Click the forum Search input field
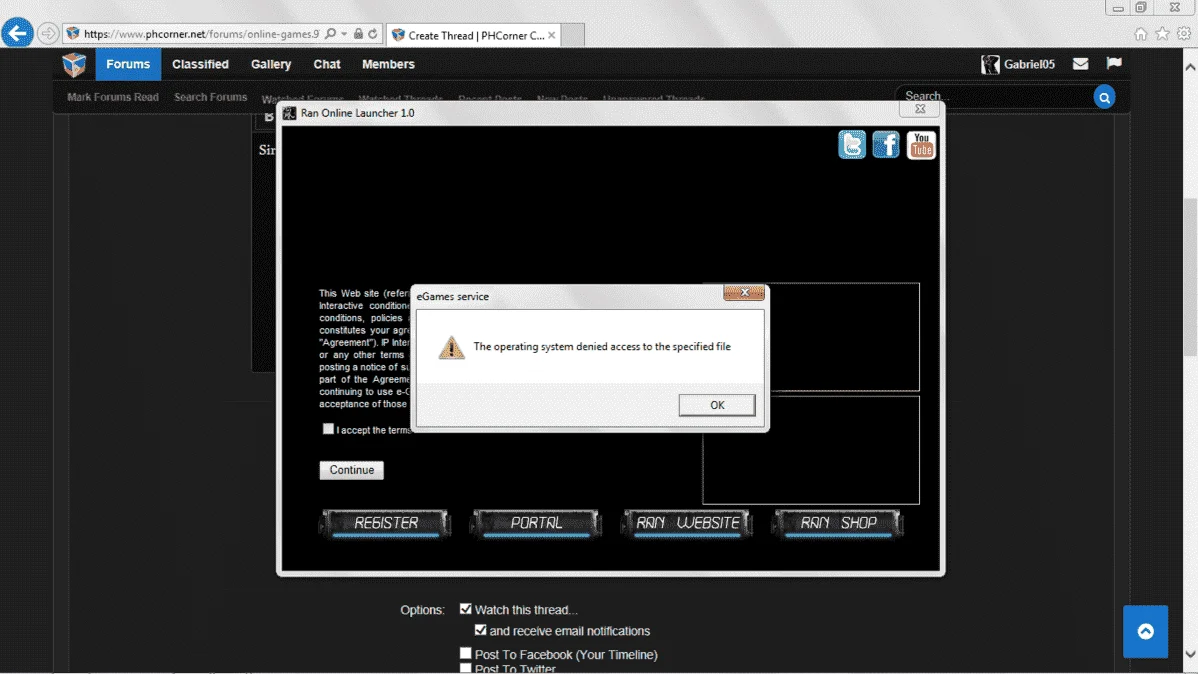The width and height of the screenshot is (1198, 674). 993,96
